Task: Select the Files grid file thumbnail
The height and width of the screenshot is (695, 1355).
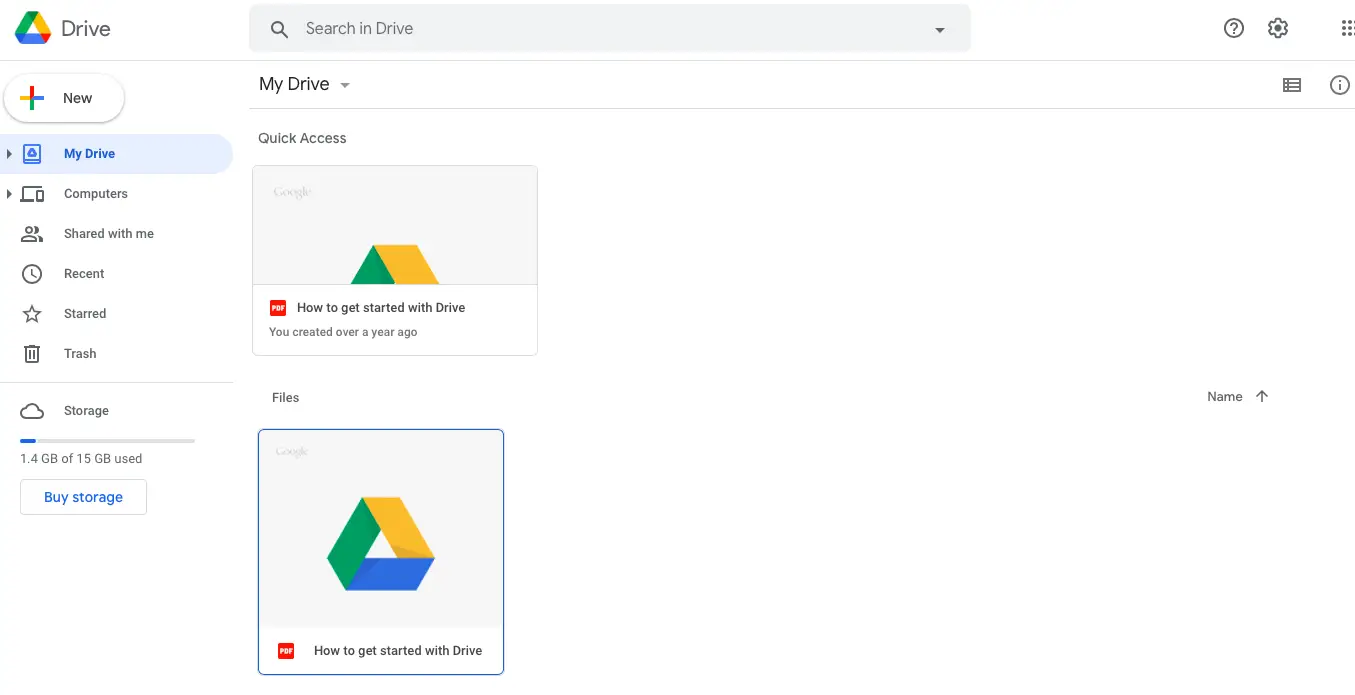Action: coord(381,529)
